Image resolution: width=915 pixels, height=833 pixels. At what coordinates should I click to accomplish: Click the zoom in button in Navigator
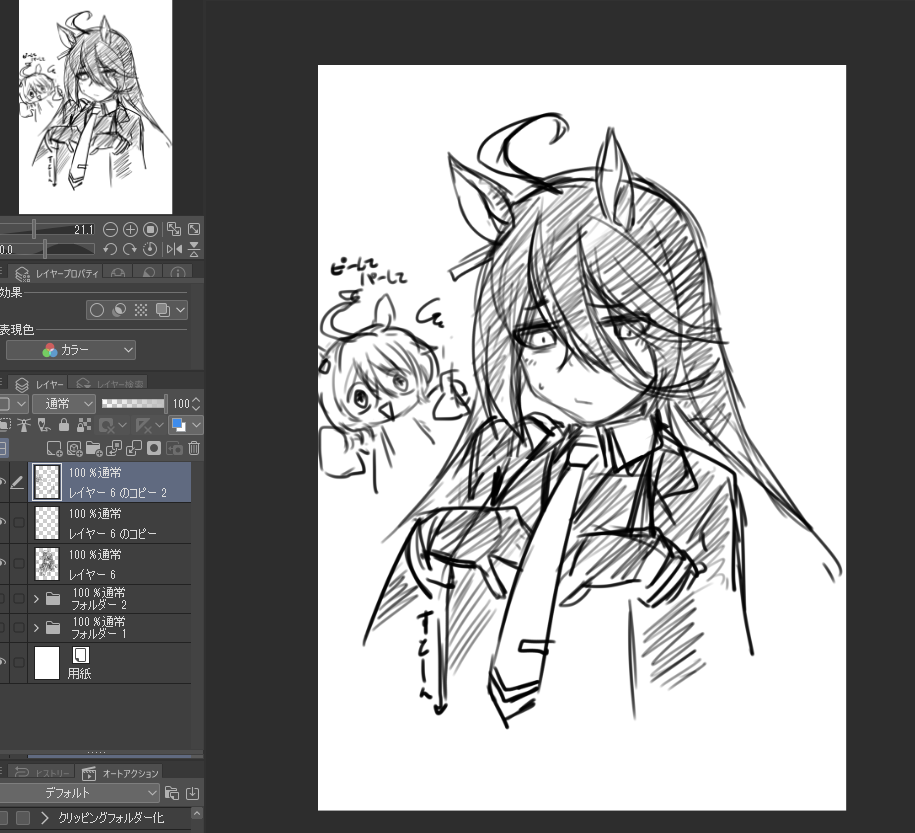click(130, 229)
